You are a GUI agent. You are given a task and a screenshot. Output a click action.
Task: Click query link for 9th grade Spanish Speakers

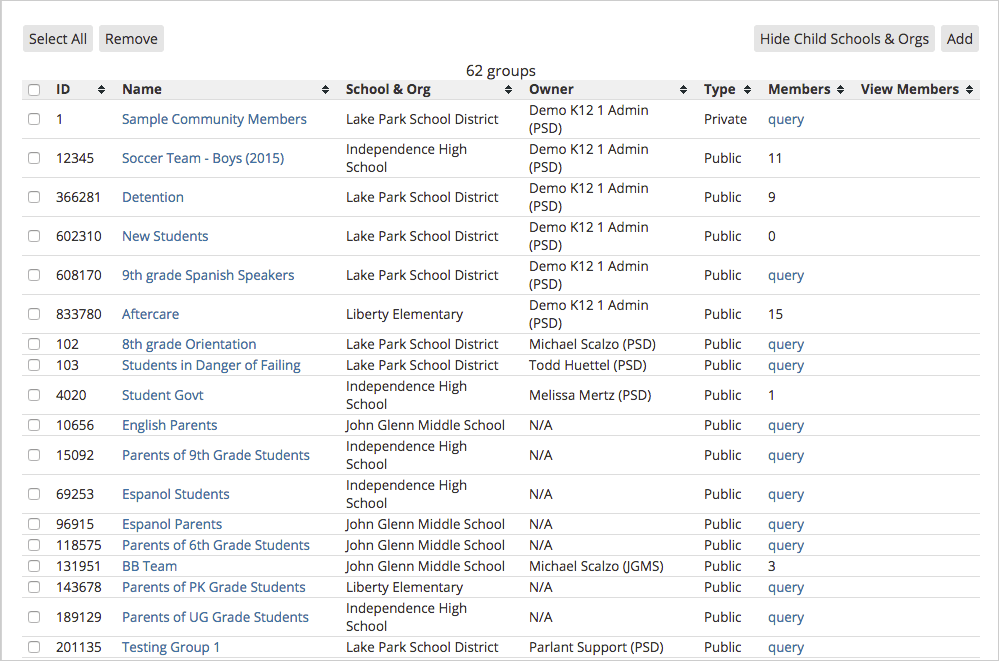coord(786,275)
